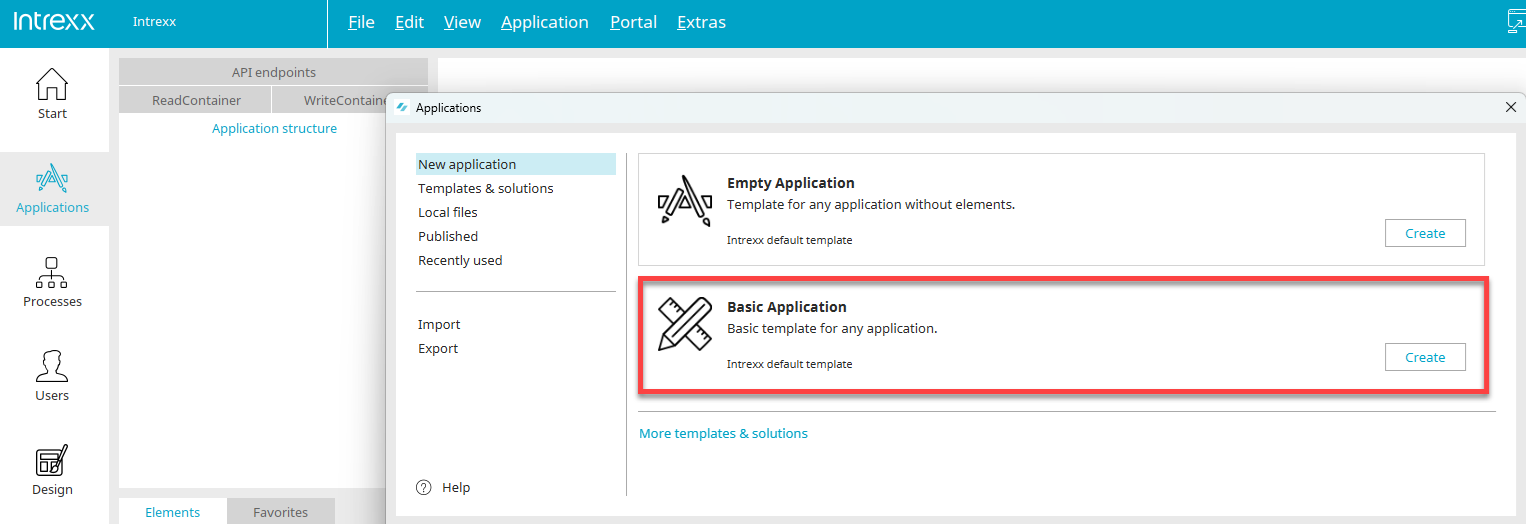Click the Intrexx portal name in header
The width and height of the screenshot is (1526, 524).
[x=154, y=21]
